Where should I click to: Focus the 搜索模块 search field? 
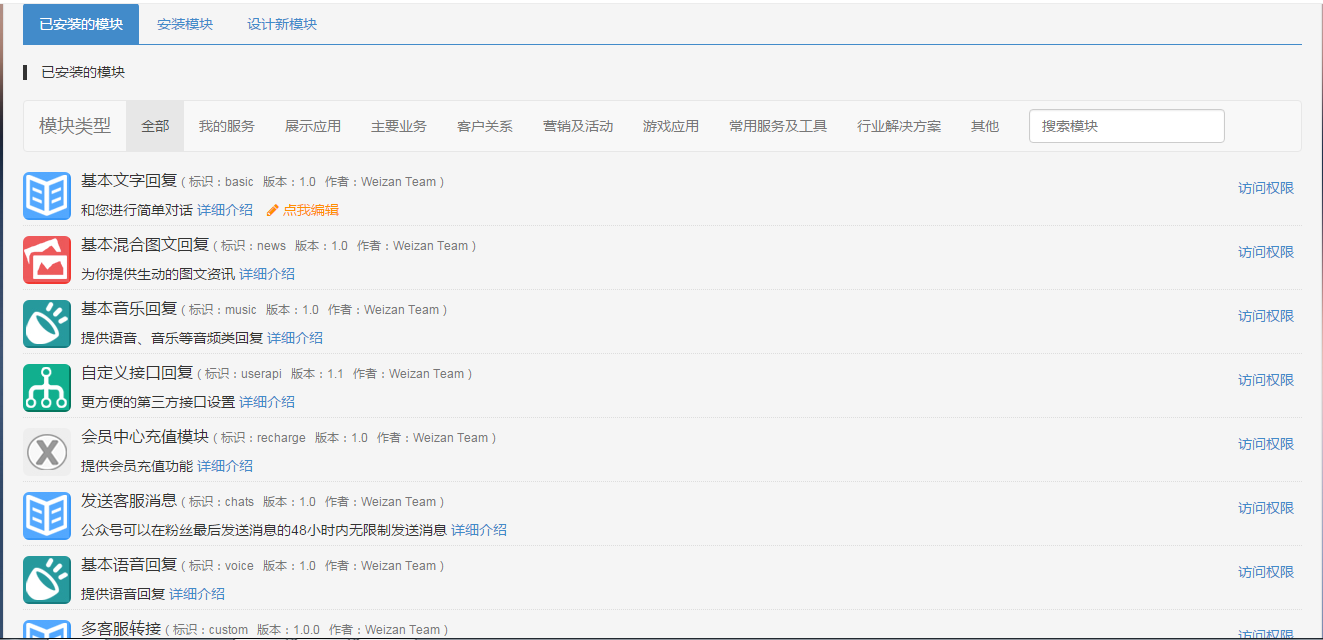point(1127,126)
